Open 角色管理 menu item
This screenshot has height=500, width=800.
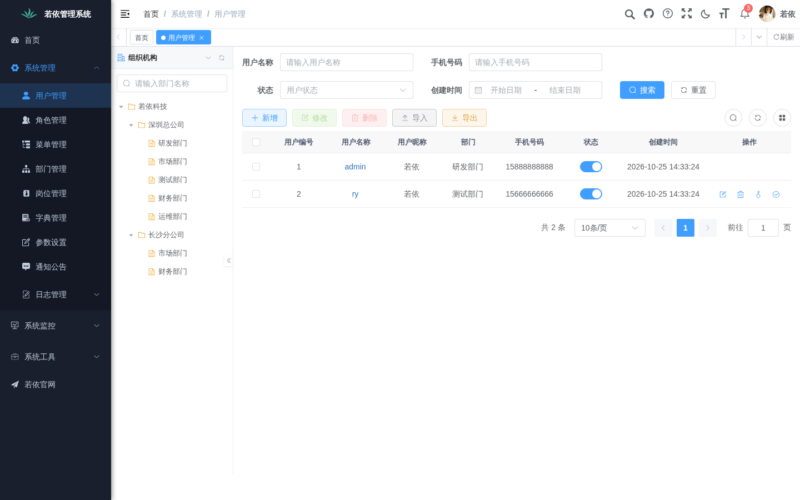(55, 120)
